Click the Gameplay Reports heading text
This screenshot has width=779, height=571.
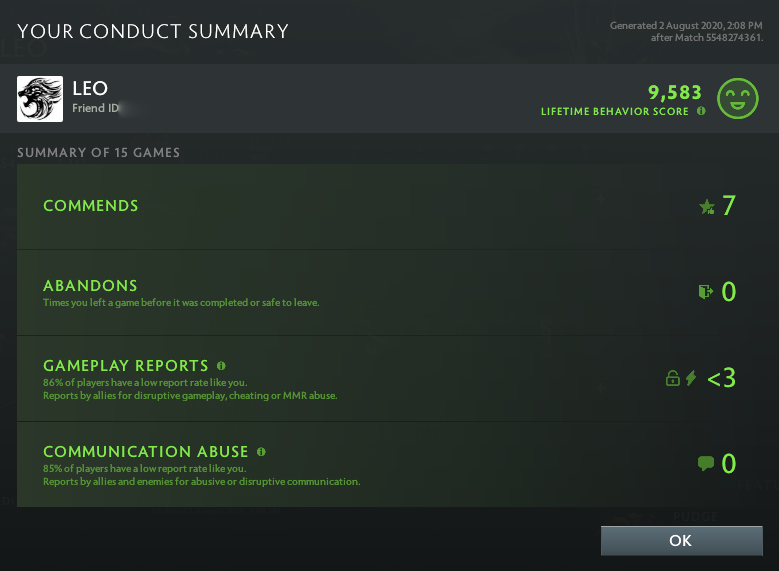tap(126, 366)
